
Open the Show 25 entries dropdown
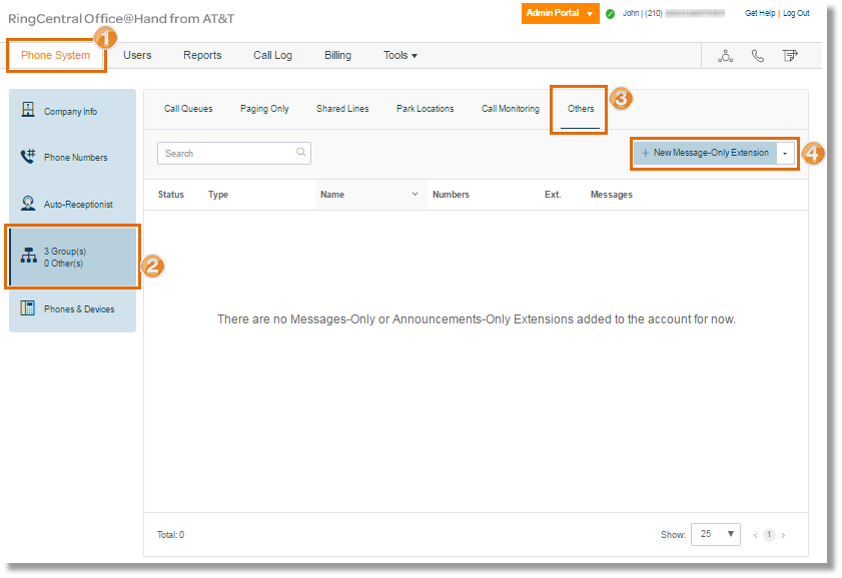pos(715,534)
